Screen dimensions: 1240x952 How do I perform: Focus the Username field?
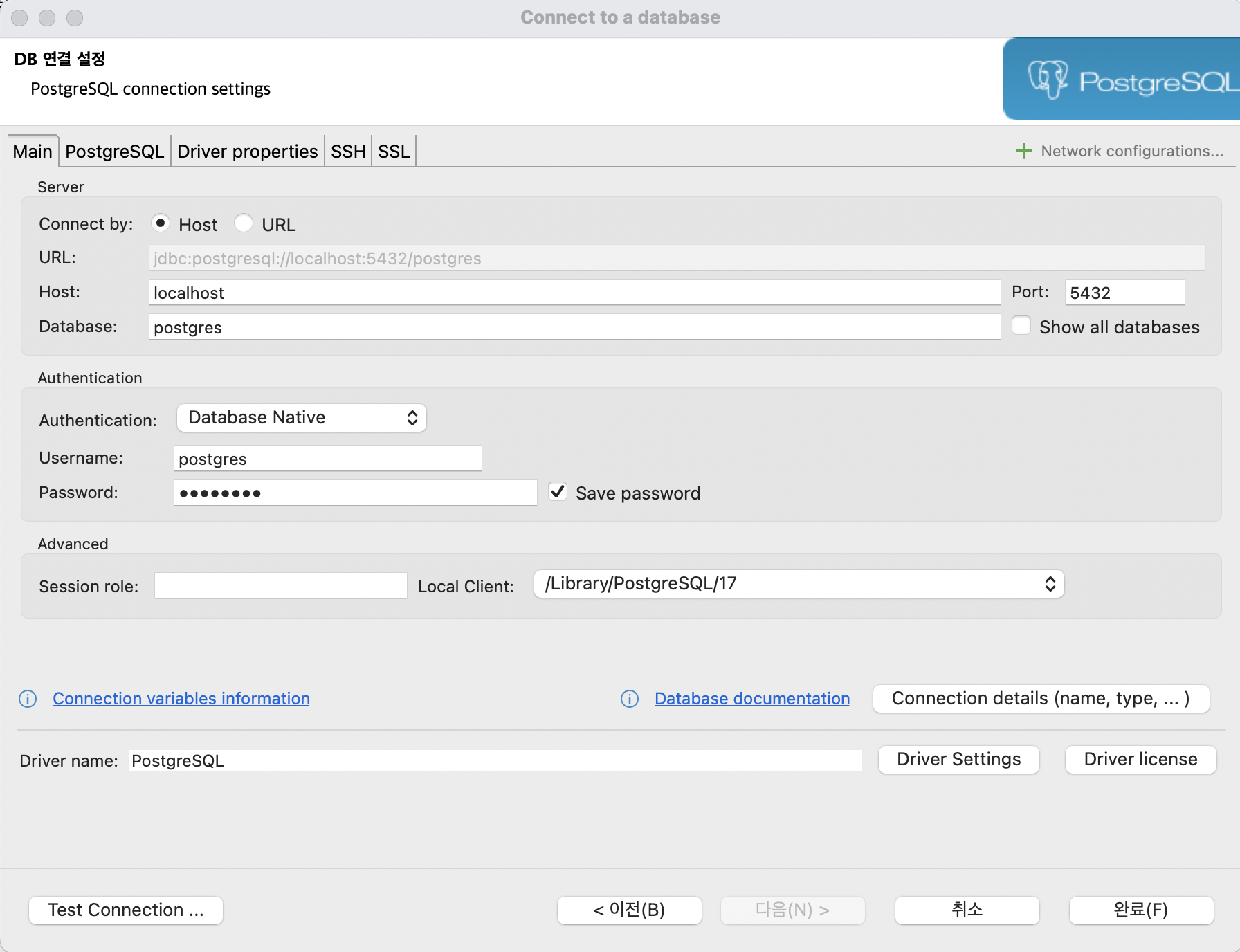pyautogui.click(x=328, y=459)
